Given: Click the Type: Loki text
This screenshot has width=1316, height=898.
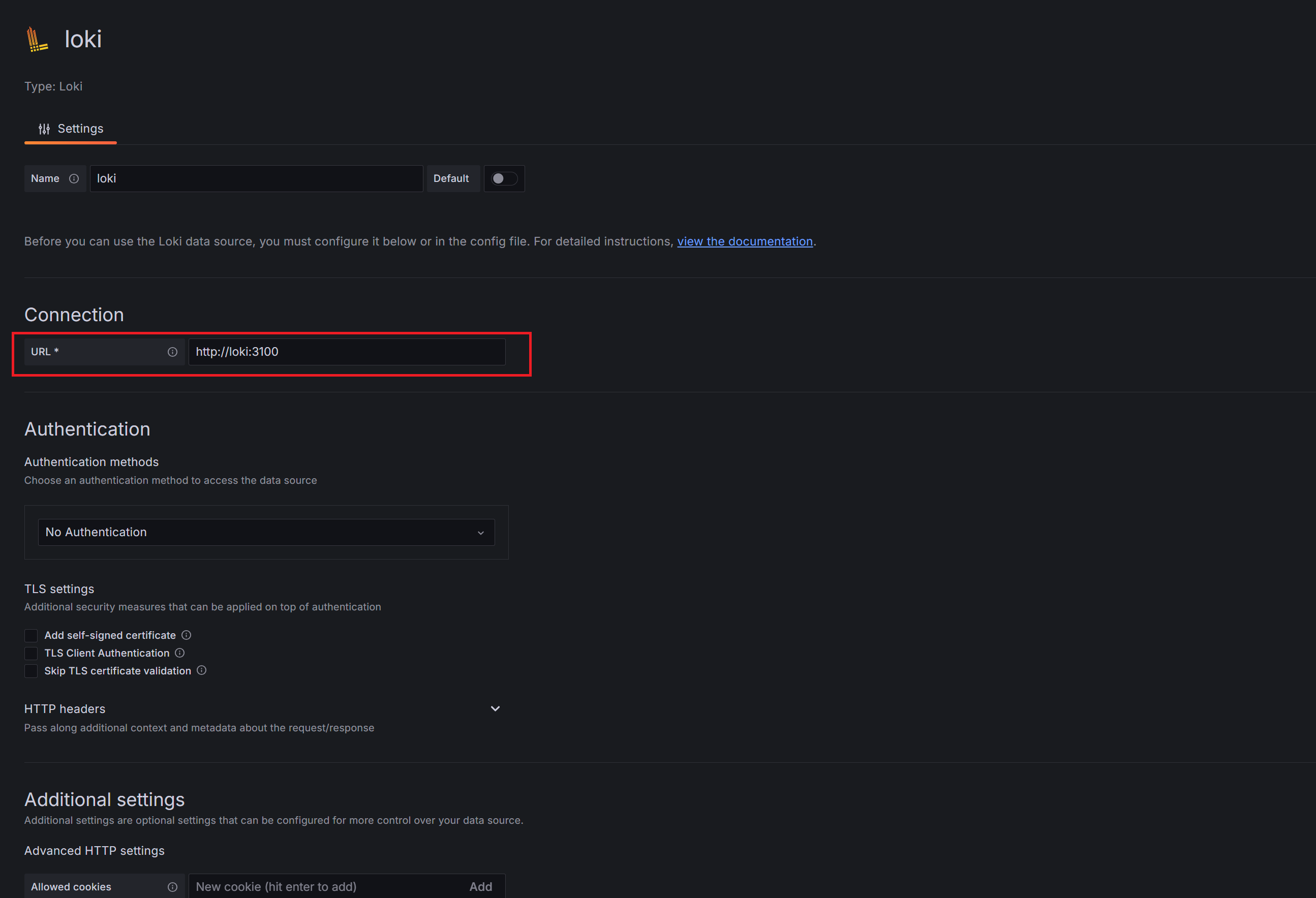Looking at the screenshot, I should [x=53, y=86].
